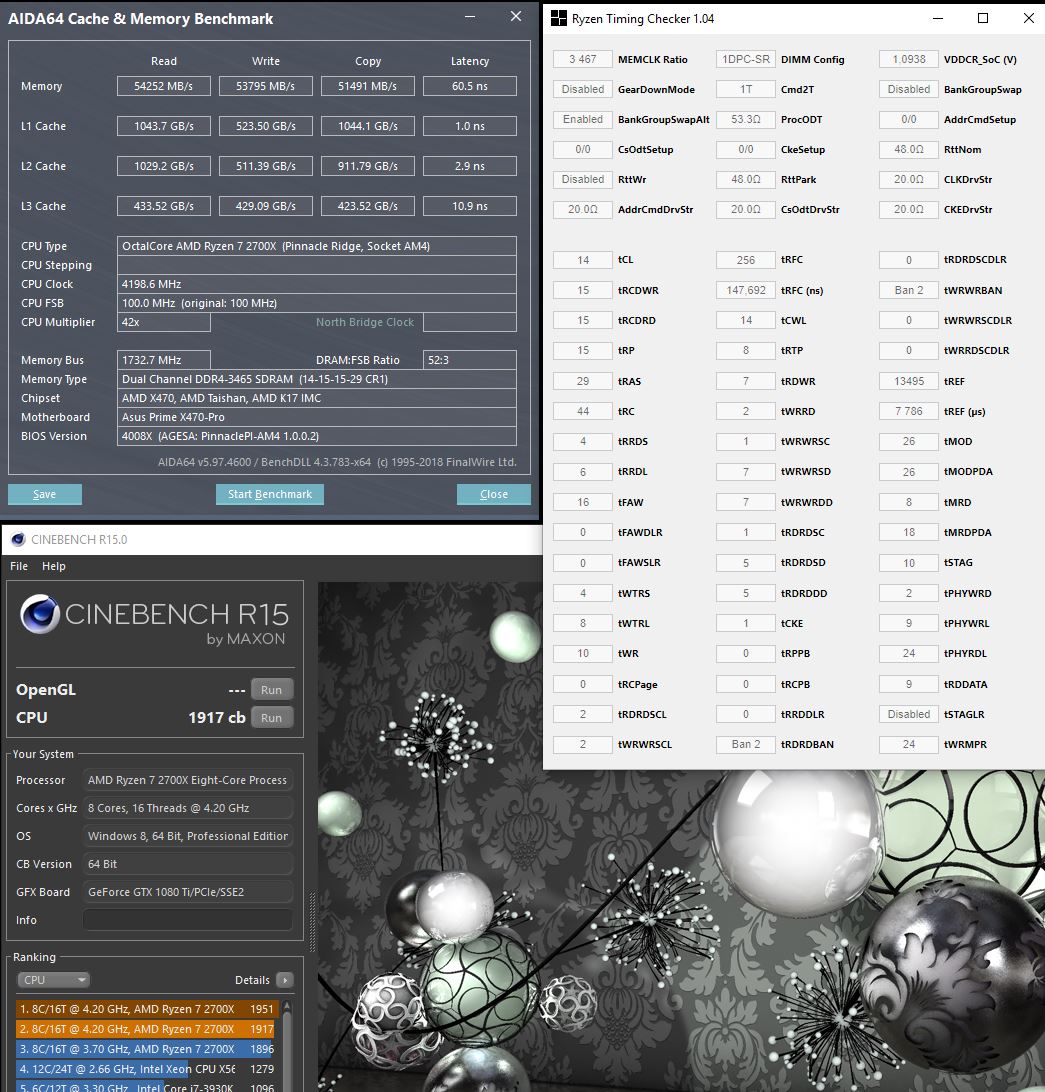Click the MEMCLK Ratio value 3 467
This screenshot has height=1092, width=1045.
(583, 59)
